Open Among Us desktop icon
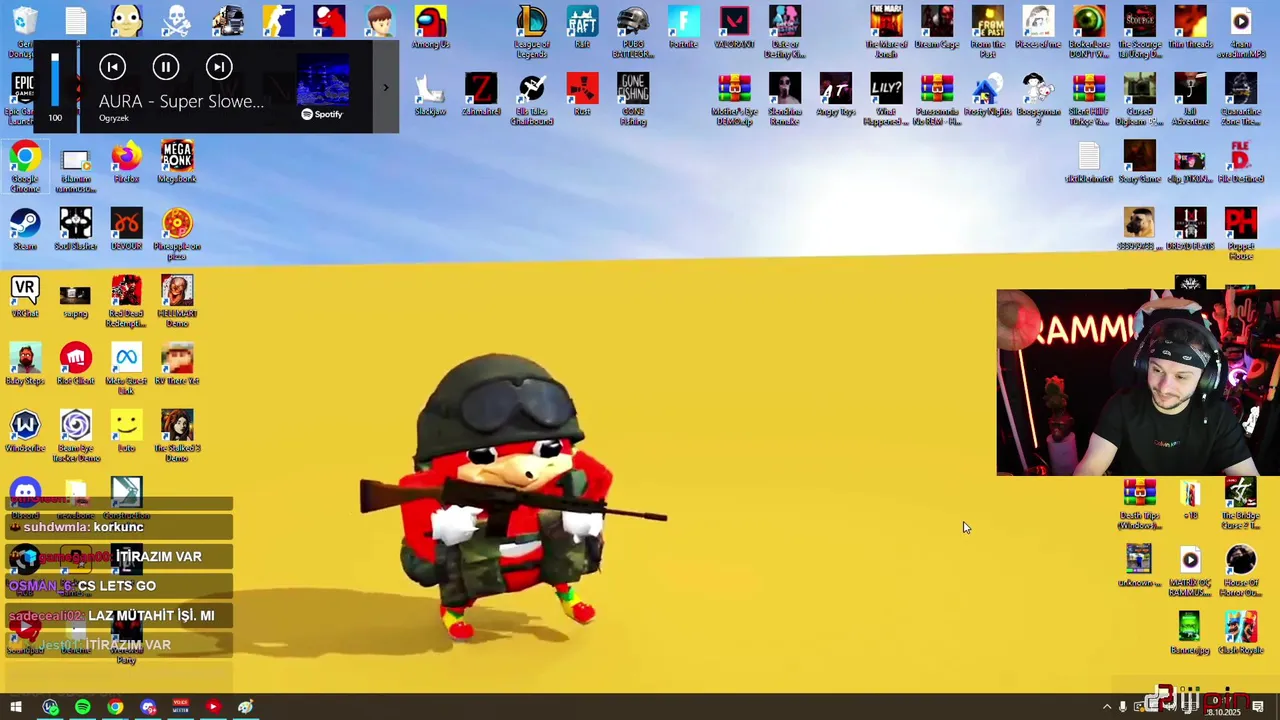1280x720 pixels. (431, 28)
